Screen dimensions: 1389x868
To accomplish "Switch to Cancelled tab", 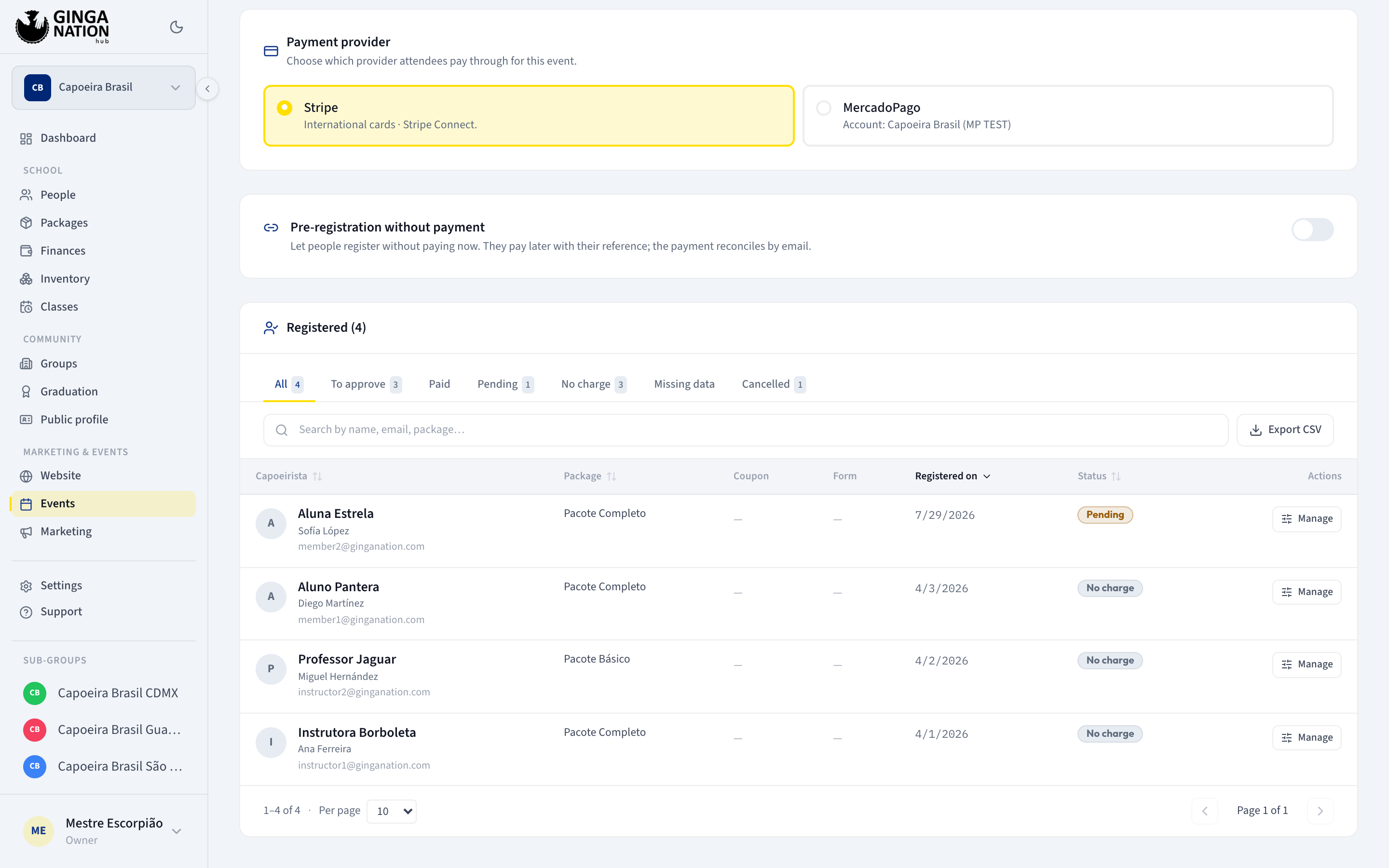I will click(773, 384).
